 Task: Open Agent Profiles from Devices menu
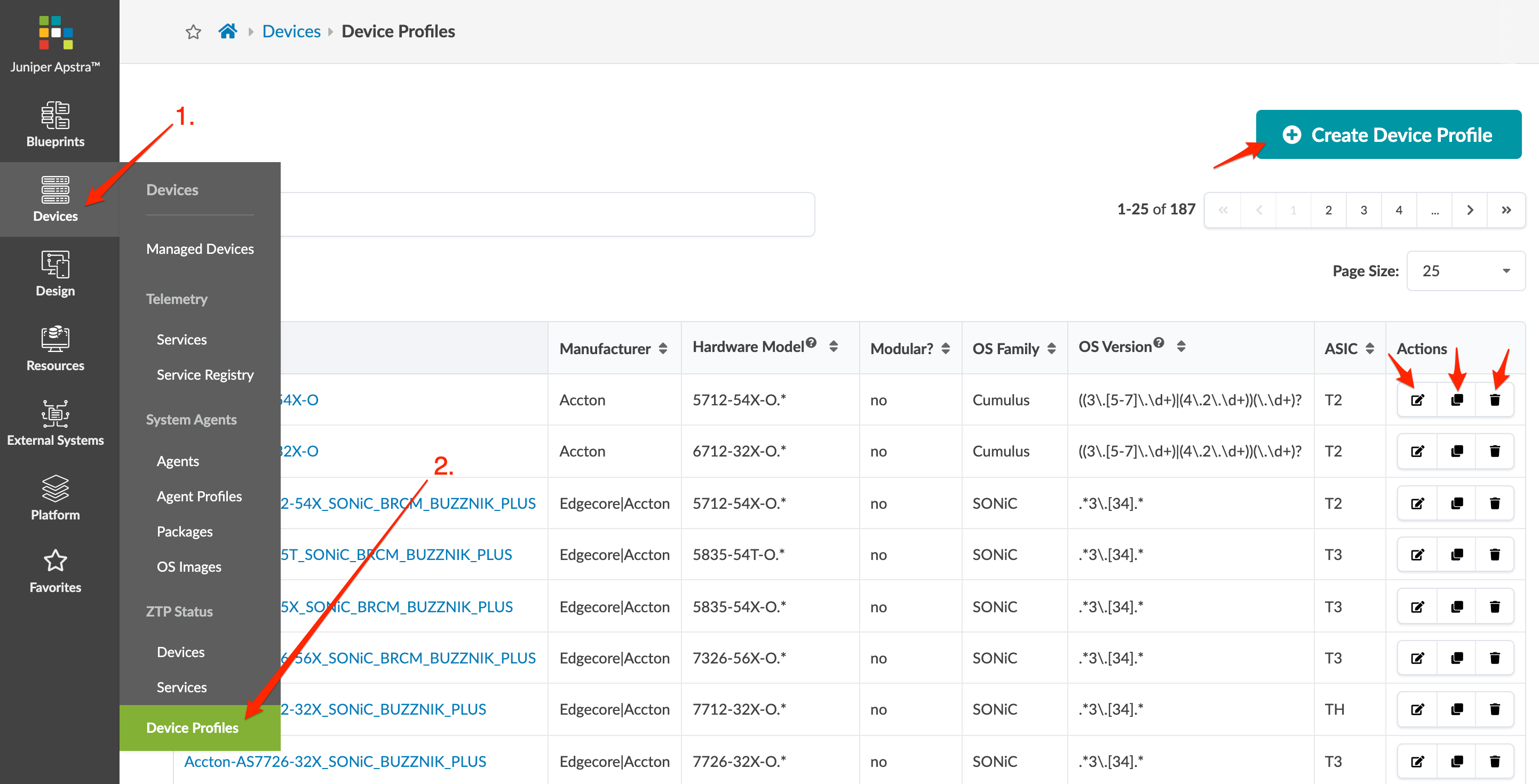click(x=199, y=496)
